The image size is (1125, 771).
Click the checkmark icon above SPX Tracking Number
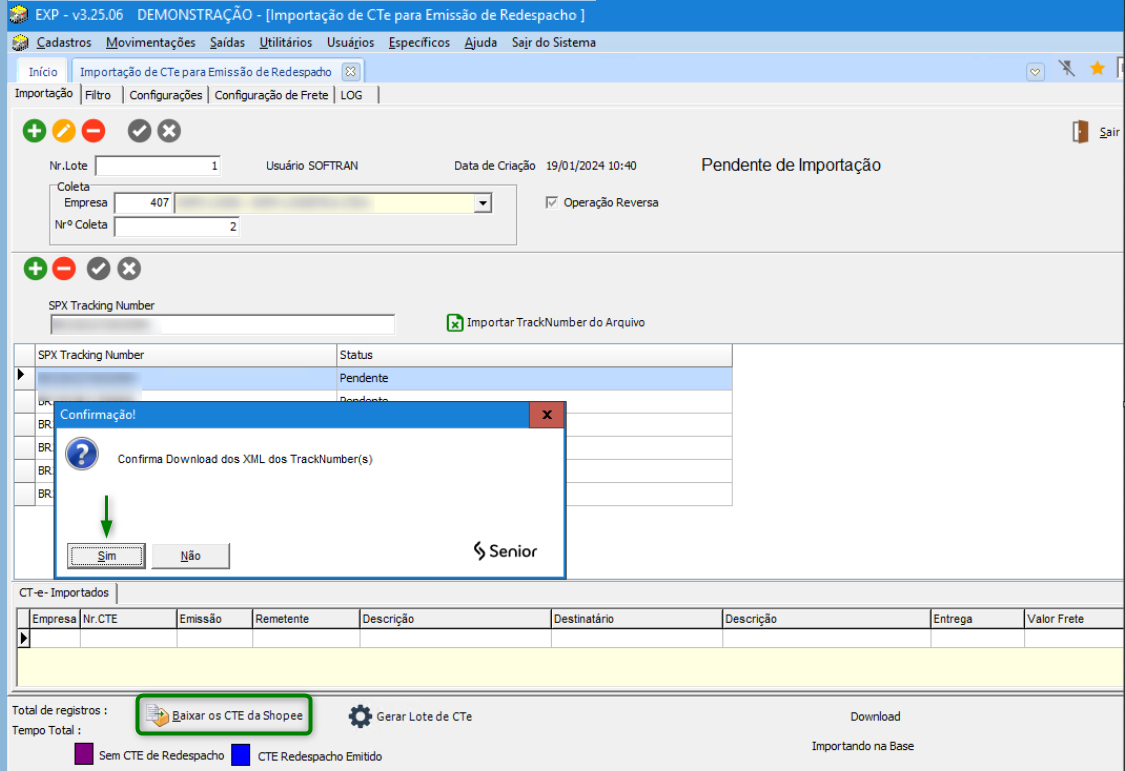coord(98,269)
